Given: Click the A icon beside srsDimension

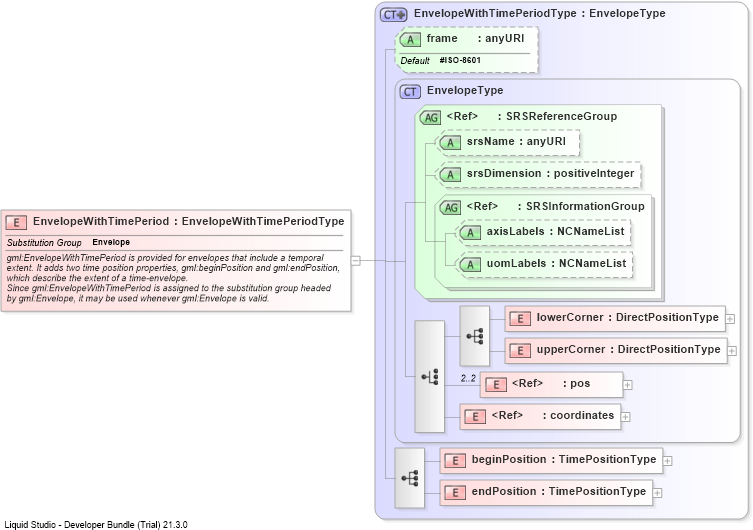Looking at the screenshot, I should tap(450, 174).
